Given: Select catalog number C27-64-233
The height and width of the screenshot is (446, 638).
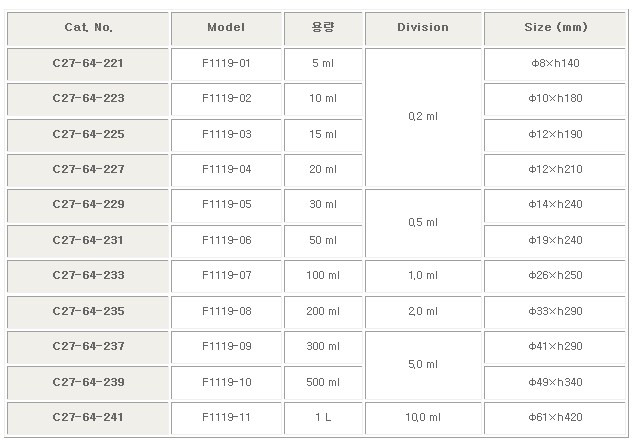Looking at the screenshot, I should pos(88,275).
